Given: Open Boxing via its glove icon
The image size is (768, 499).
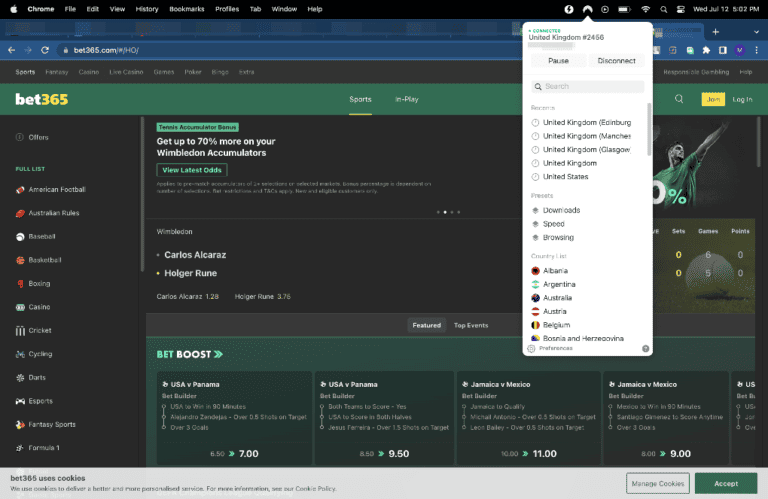Looking at the screenshot, I should coord(19,283).
